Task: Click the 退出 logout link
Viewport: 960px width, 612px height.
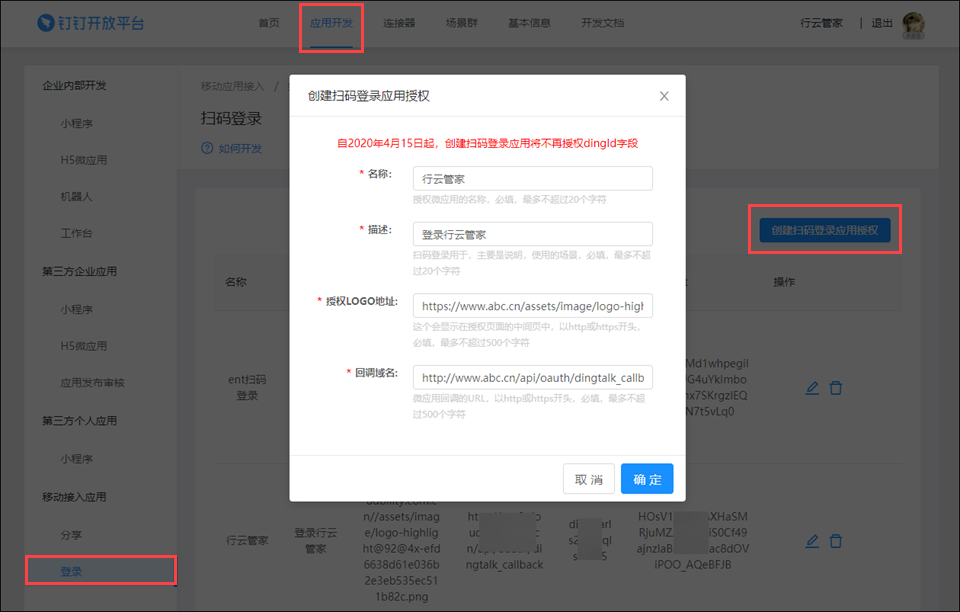Action: point(882,23)
